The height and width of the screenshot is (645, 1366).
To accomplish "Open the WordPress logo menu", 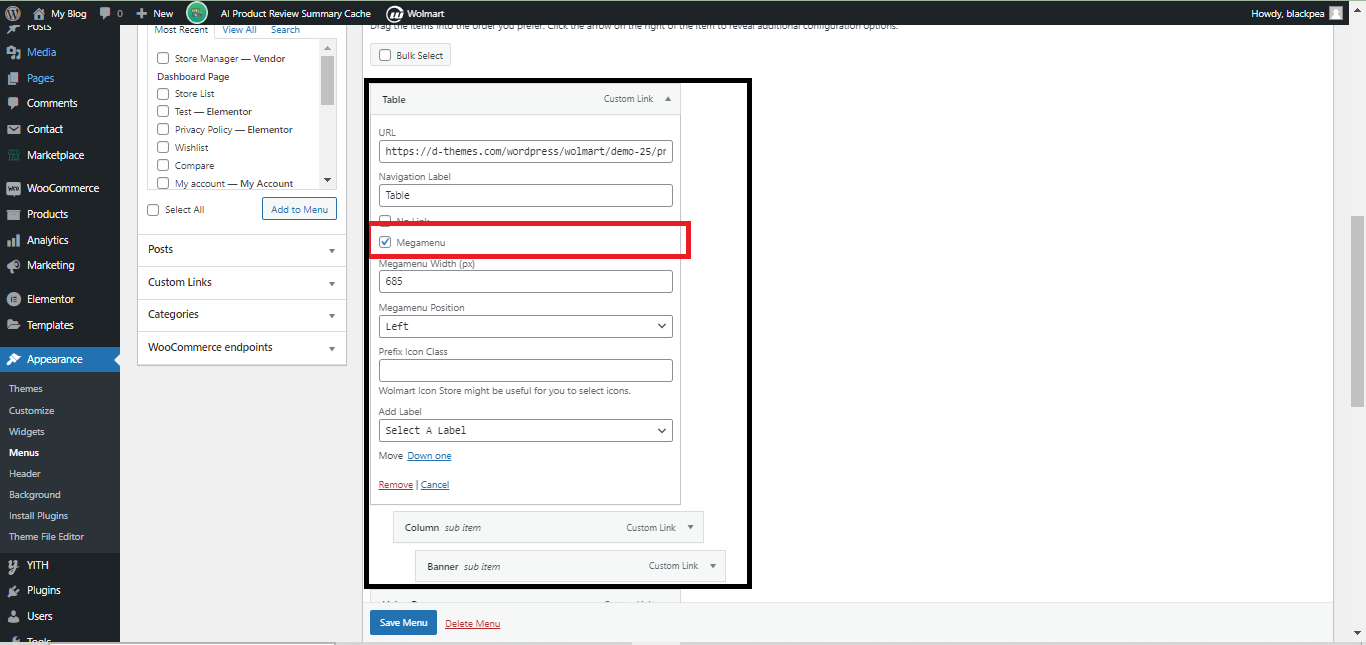I will (x=13, y=13).
